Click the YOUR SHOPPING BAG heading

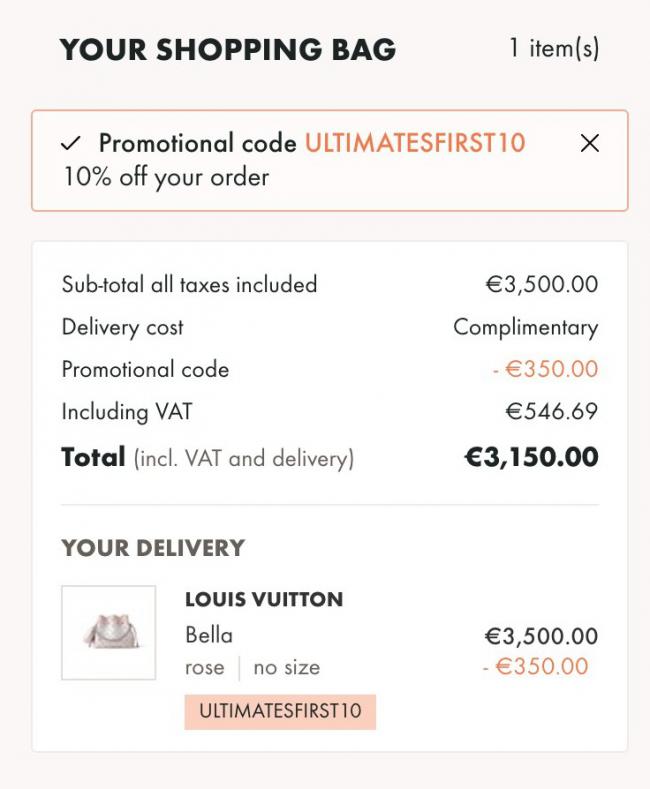pos(228,49)
